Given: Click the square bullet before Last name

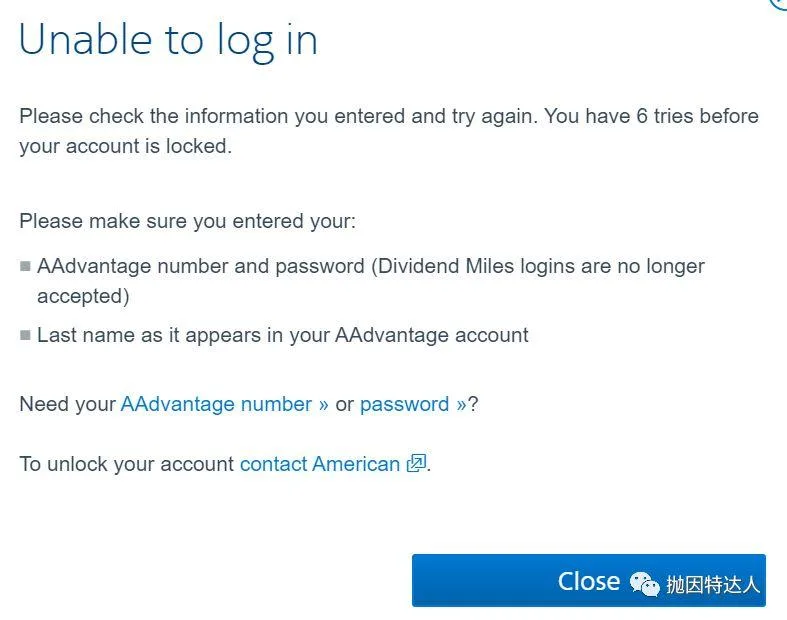Looking at the screenshot, I should (x=25, y=336).
